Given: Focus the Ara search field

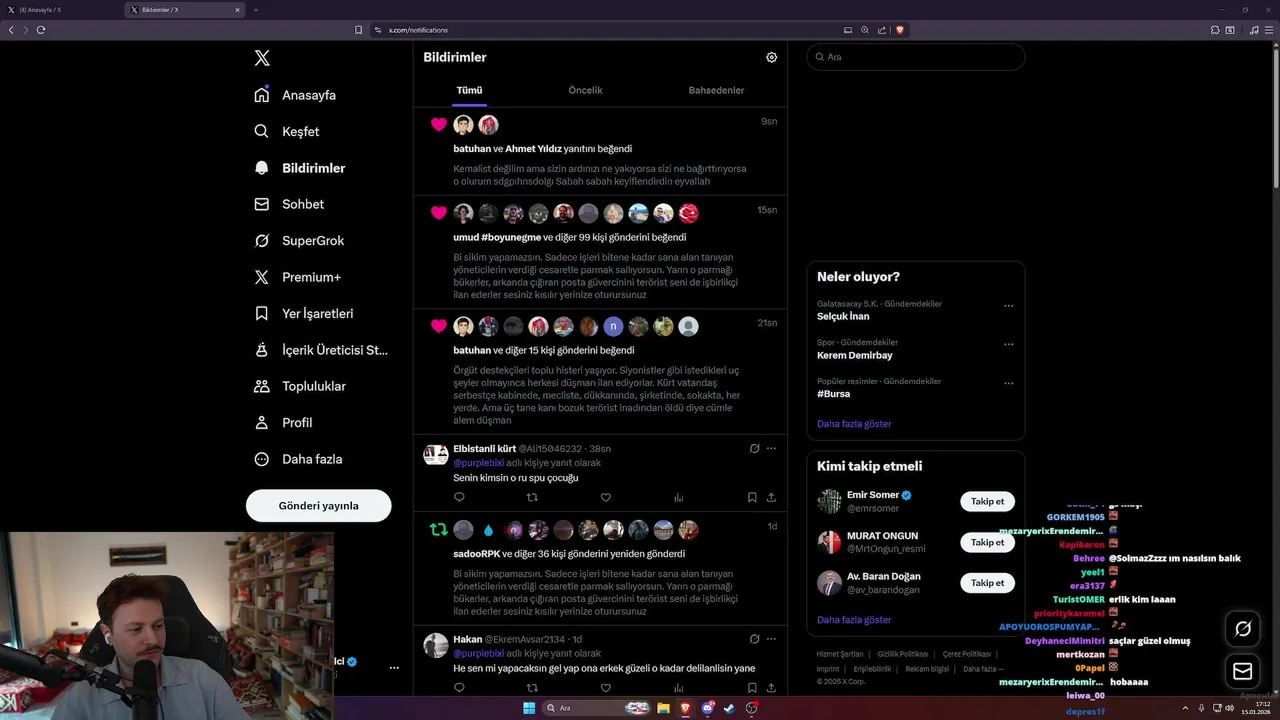Looking at the screenshot, I should click(916, 57).
